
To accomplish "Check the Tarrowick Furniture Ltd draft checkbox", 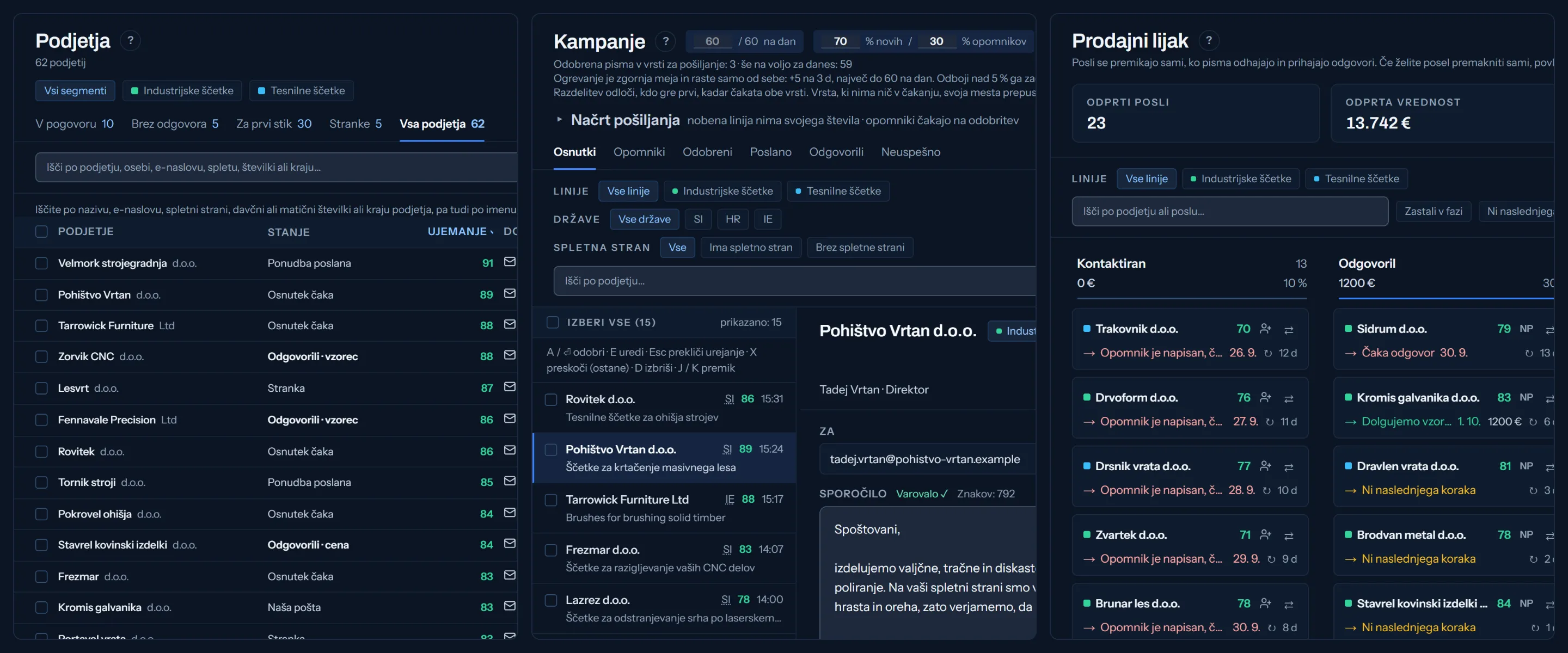I will pyautogui.click(x=551, y=500).
